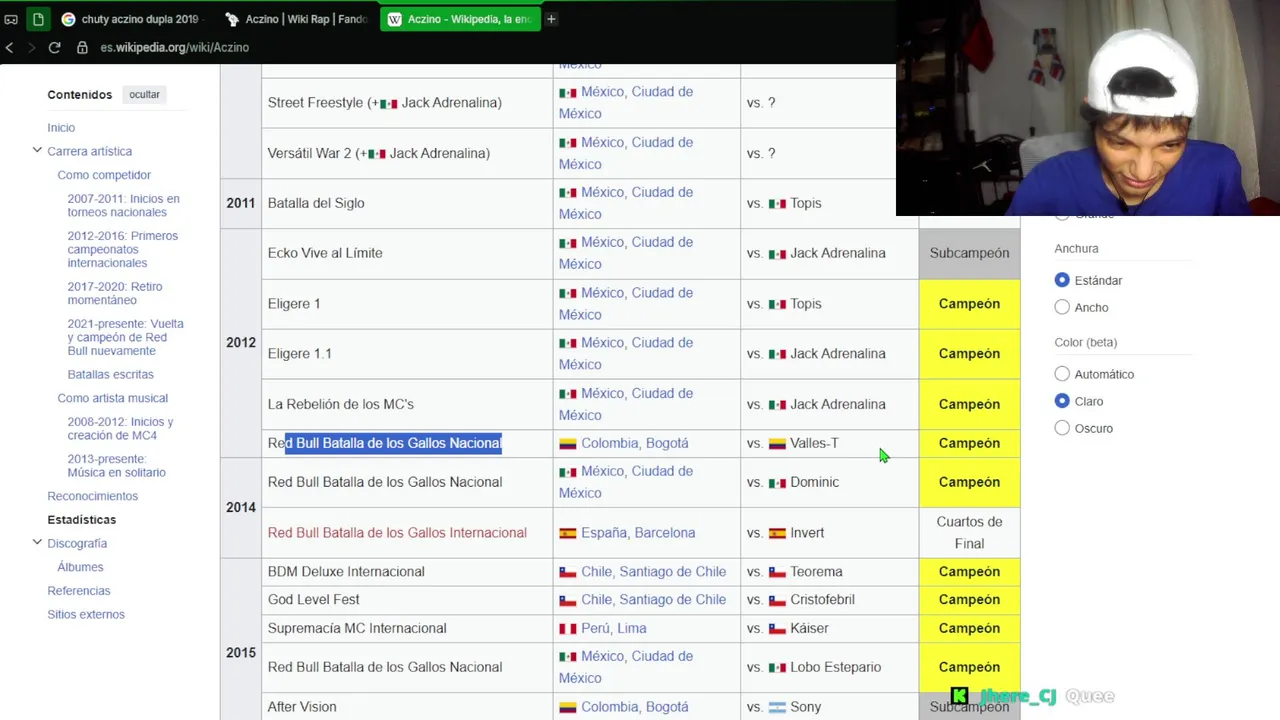1280x720 pixels.
Task: Open España, Barcelona link
Action: tap(638, 533)
